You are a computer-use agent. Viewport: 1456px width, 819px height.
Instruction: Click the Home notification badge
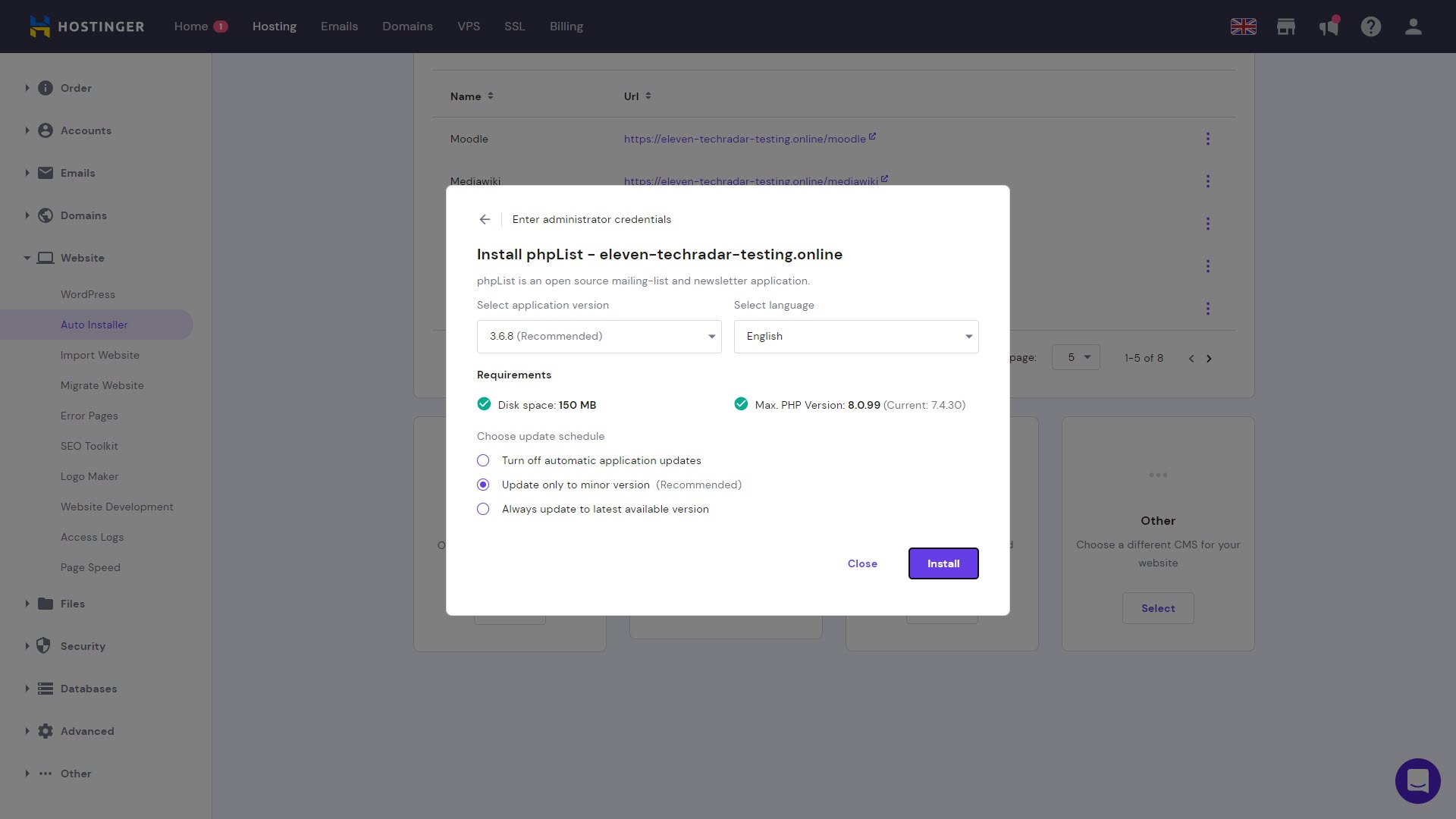pos(221,27)
